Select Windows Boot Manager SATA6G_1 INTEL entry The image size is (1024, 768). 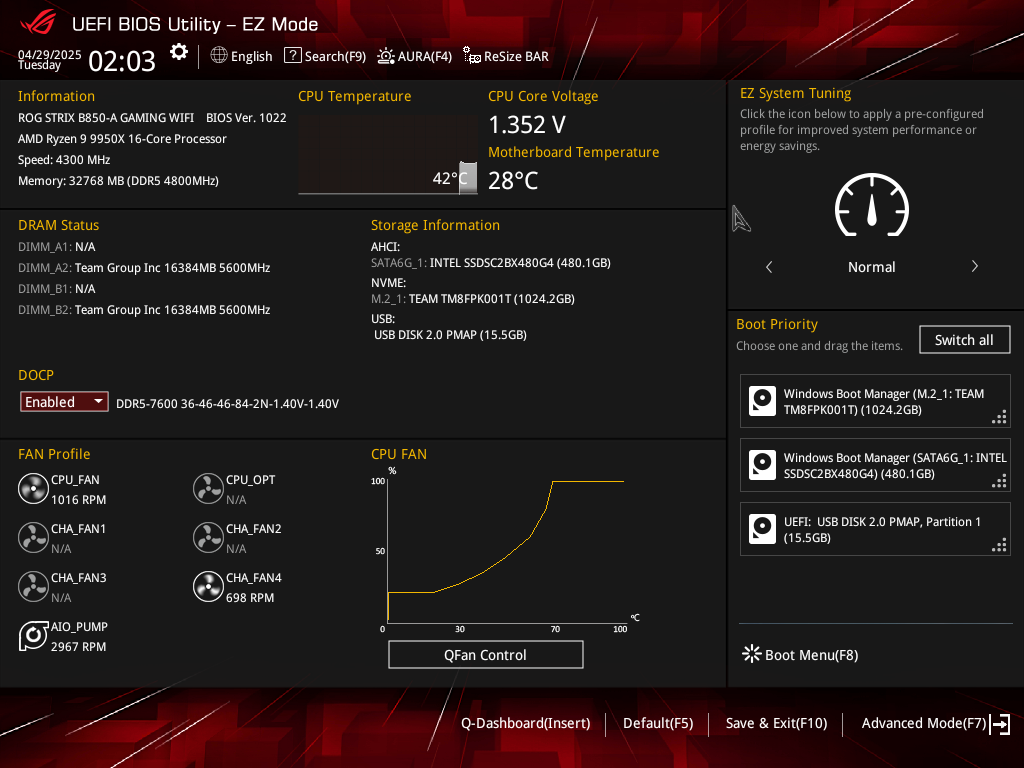[x=875, y=466]
